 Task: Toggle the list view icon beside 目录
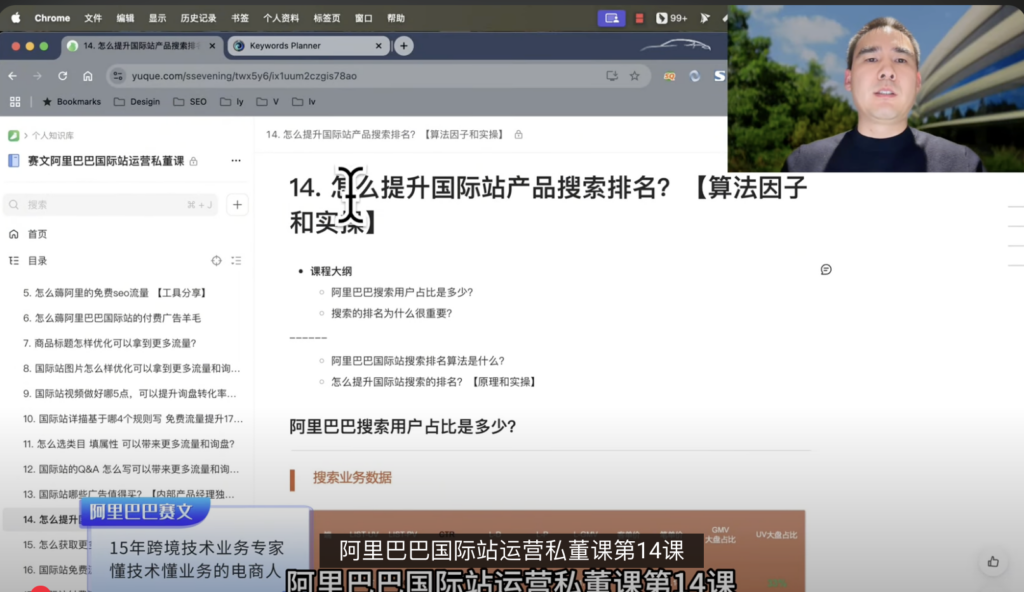point(236,261)
